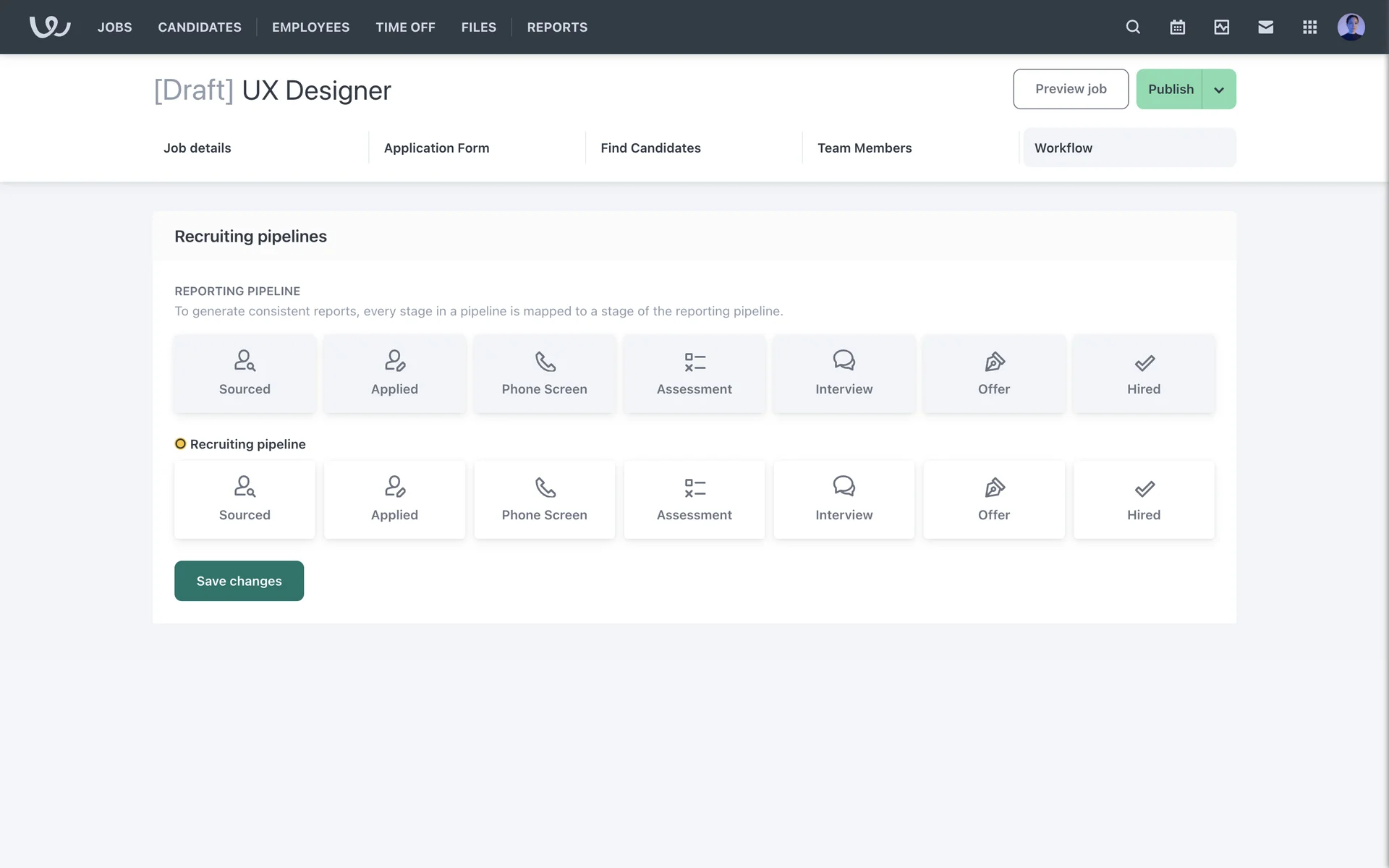Click Offer stage in Recruiting pipeline
The image size is (1389, 868).
(x=993, y=500)
